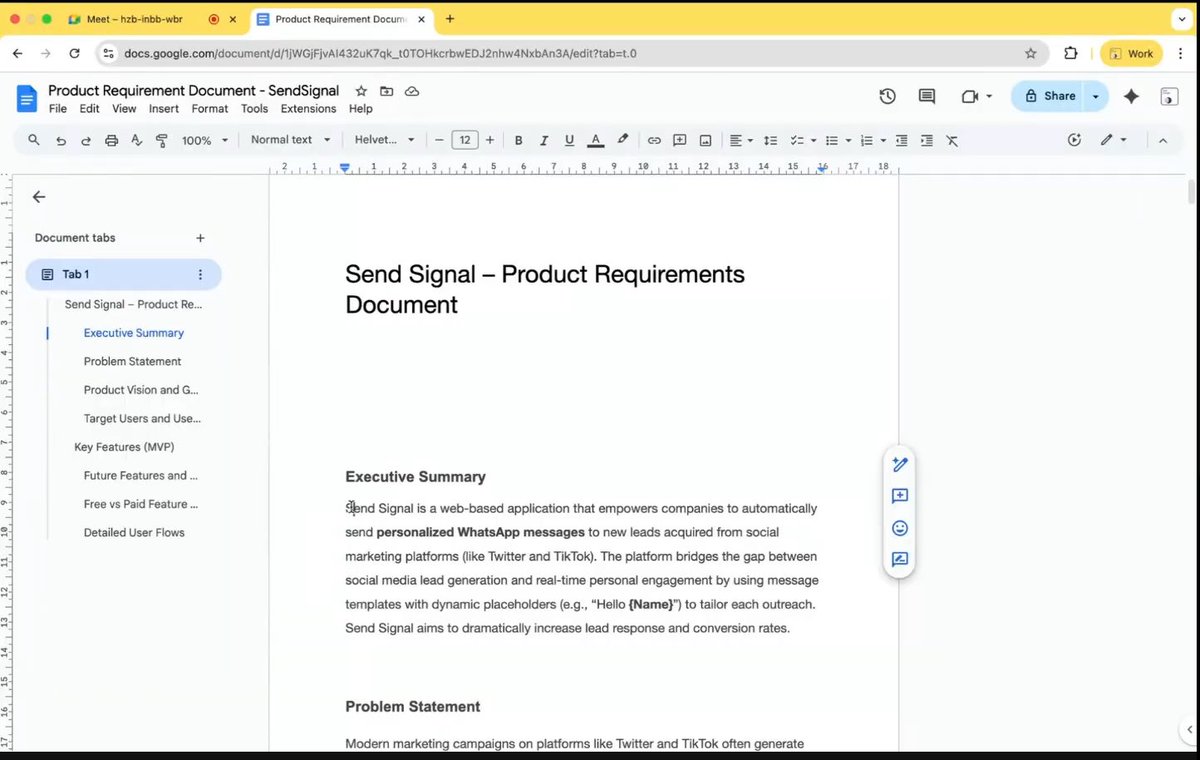Toggle bulleted list
Screen dimensions: 1200x760
click(832, 140)
